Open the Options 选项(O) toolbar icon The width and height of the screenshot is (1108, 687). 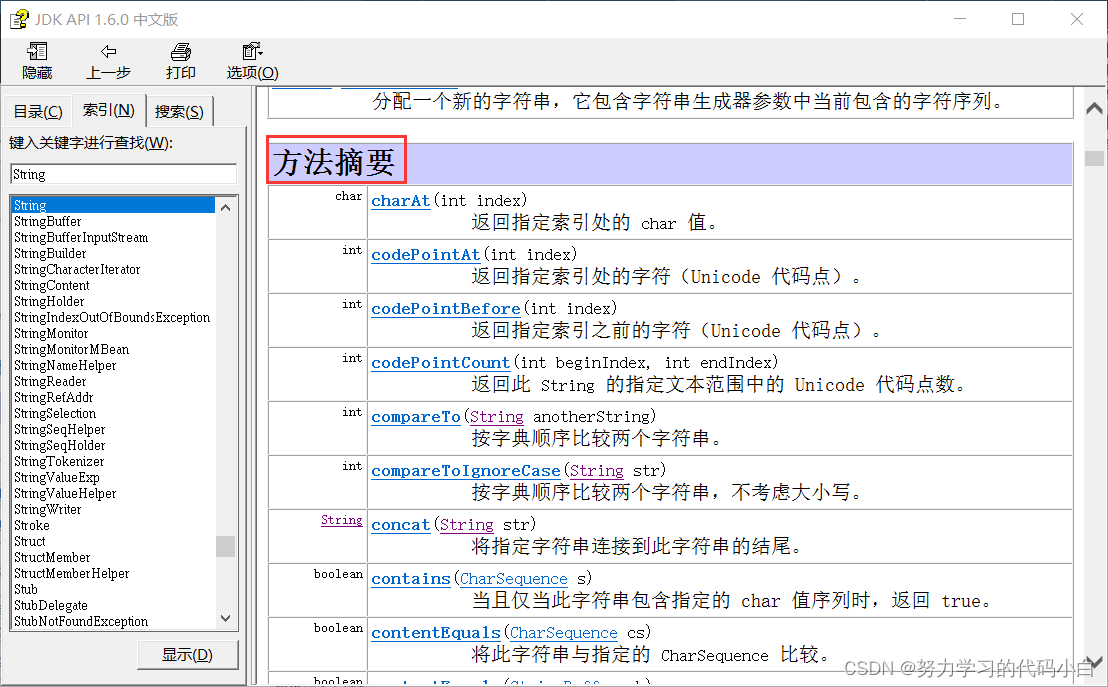click(x=252, y=51)
